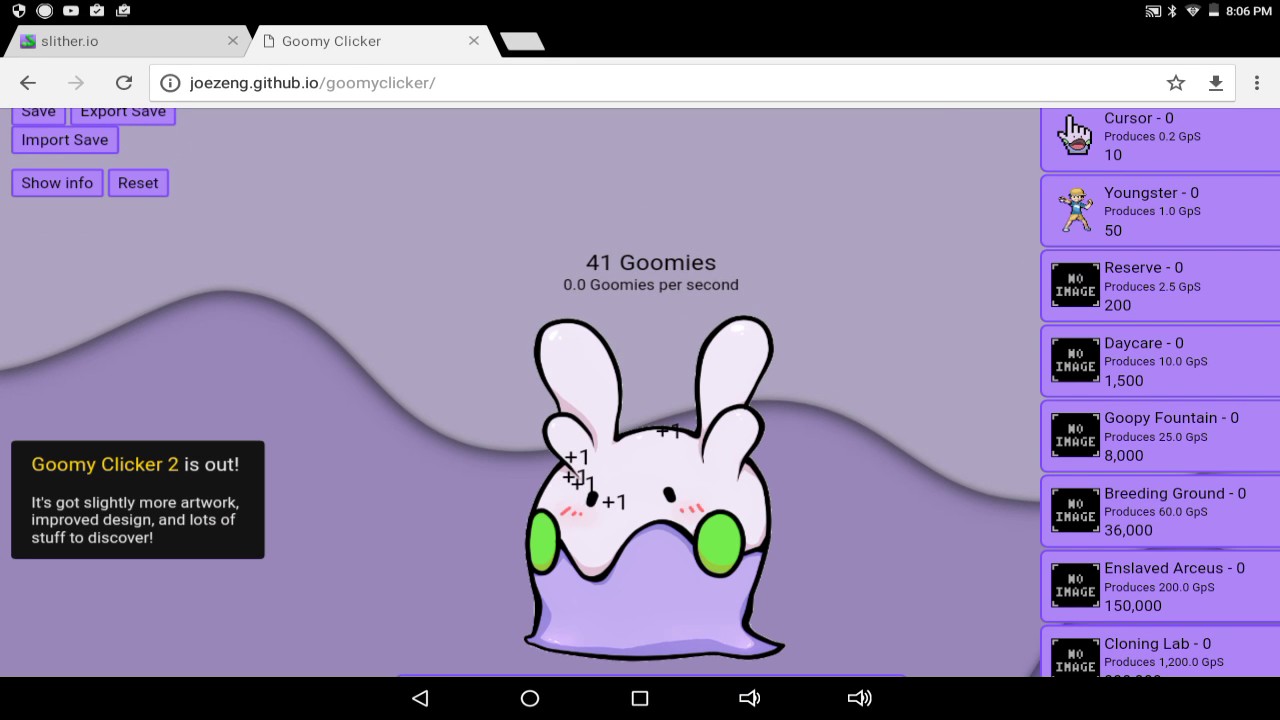The width and height of the screenshot is (1280, 720).
Task: Click the Wi-Fi status icon
Action: [x=1192, y=11]
